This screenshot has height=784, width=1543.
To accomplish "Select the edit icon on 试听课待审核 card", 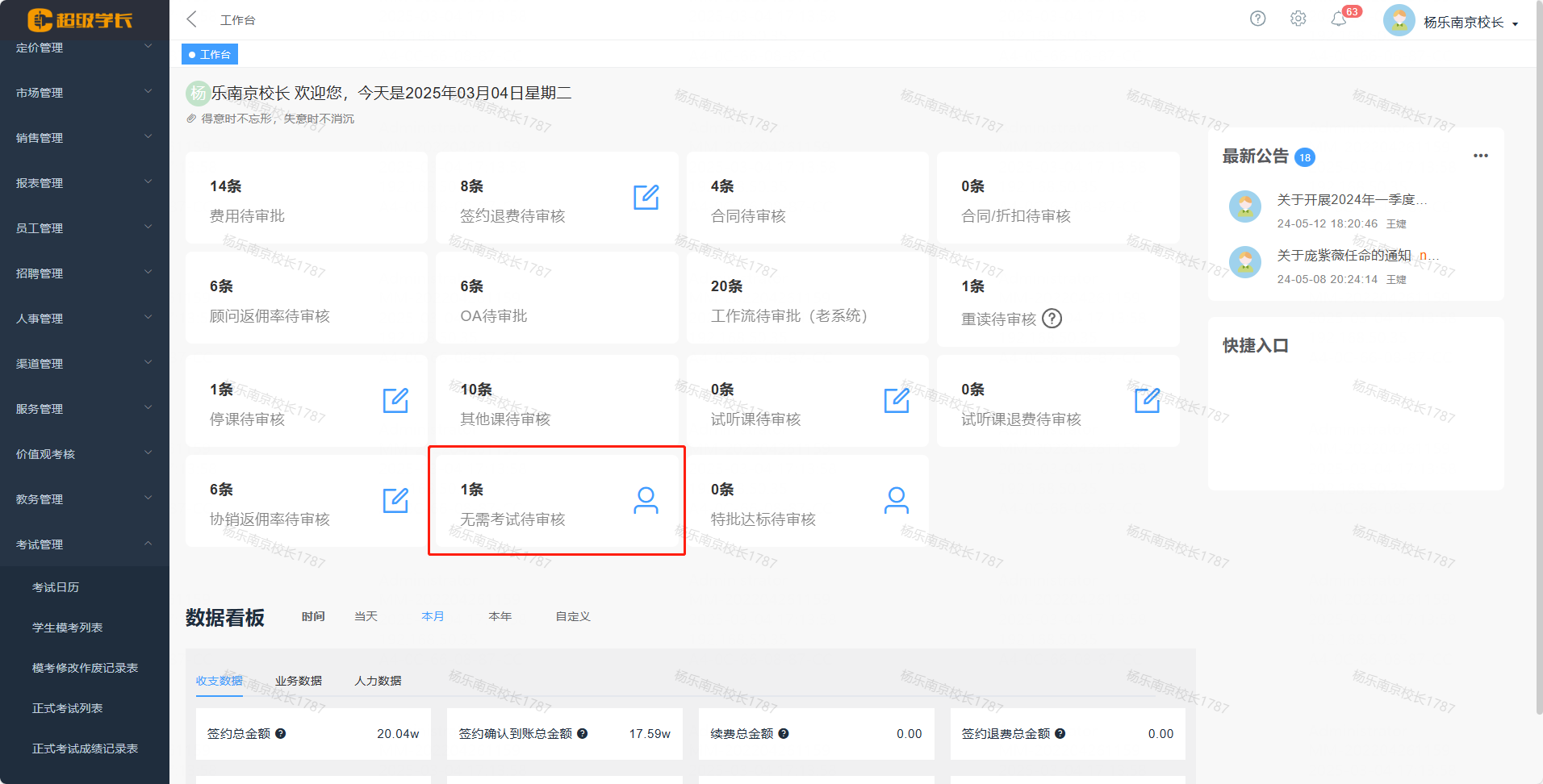I will coord(897,400).
